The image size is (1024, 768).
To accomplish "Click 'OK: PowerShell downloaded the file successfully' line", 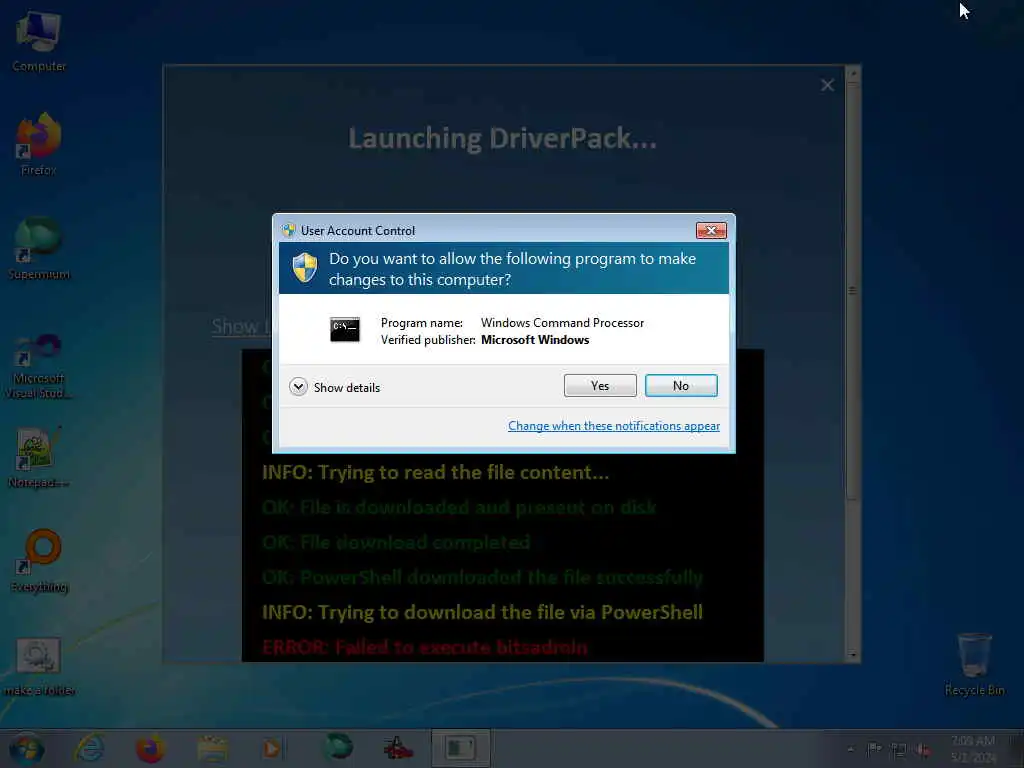I will [x=483, y=577].
